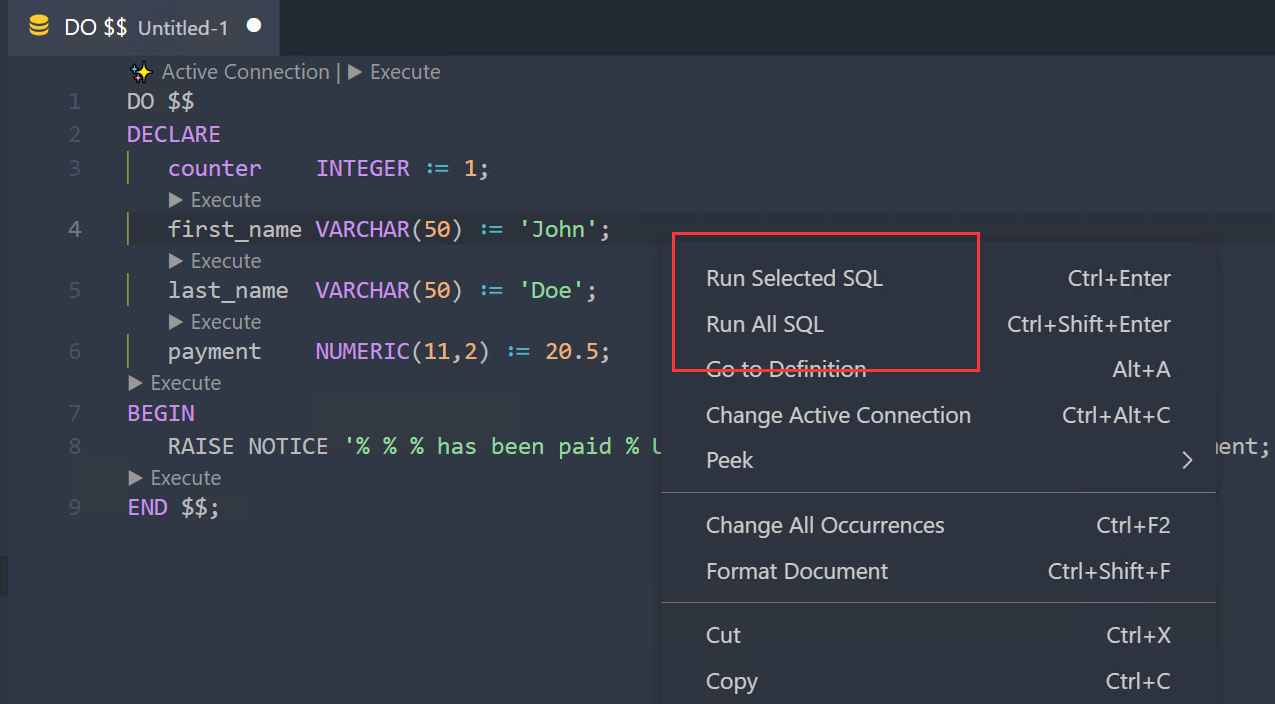
Task: Click the first_name variable on line 4
Action: pyautogui.click(x=235, y=230)
